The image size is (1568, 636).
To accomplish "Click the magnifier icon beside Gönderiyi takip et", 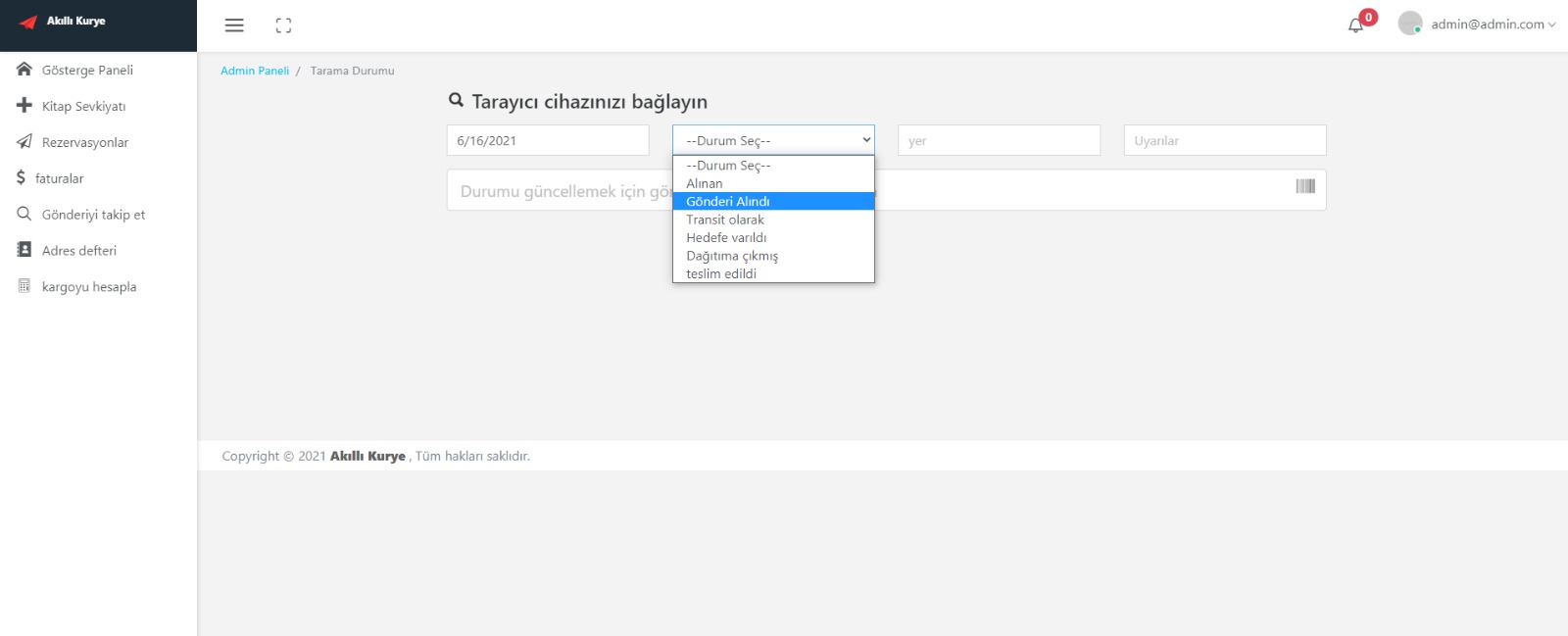I will (24, 214).
